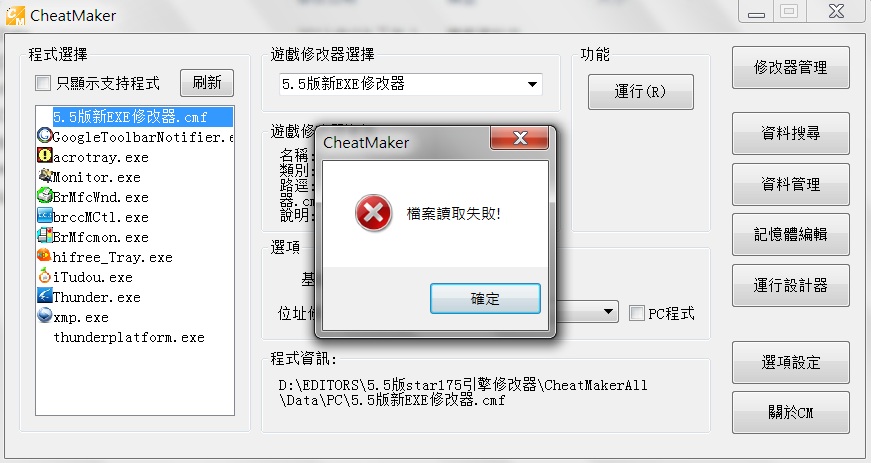
Task: Click the iTudou.exe icon
Action: [44, 275]
